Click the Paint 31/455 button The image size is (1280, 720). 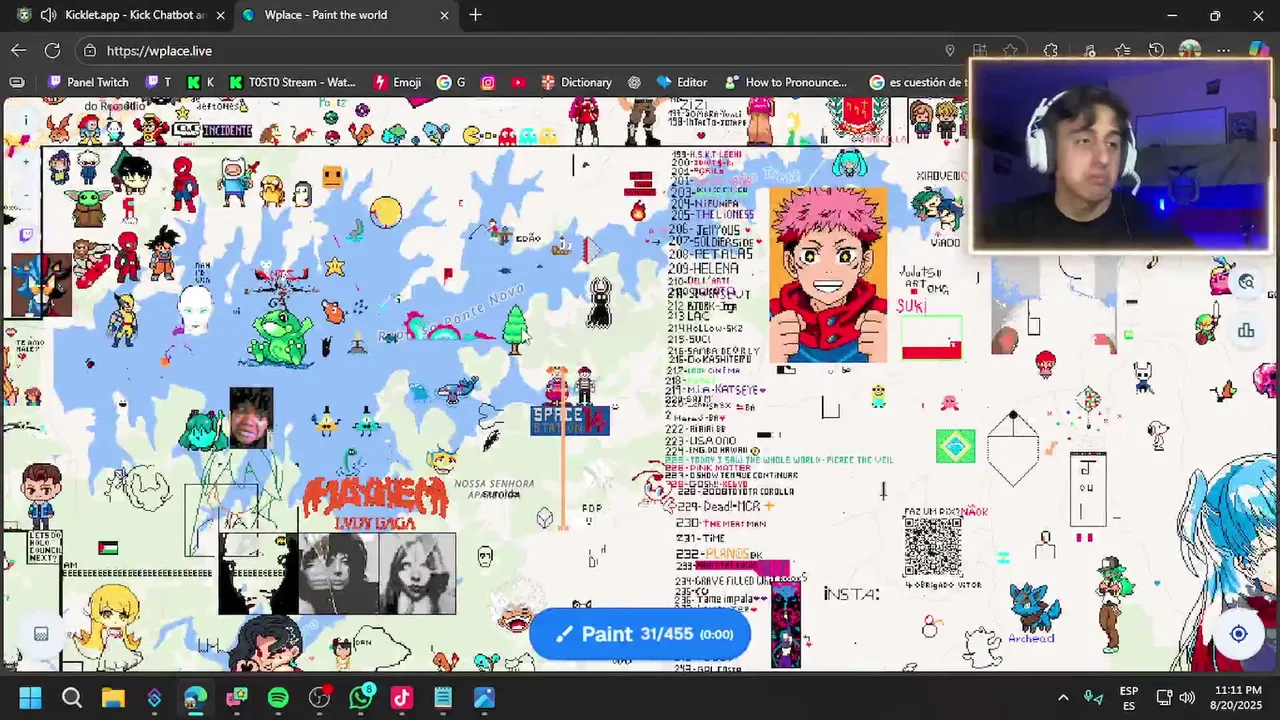pyautogui.click(x=640, y=634)
